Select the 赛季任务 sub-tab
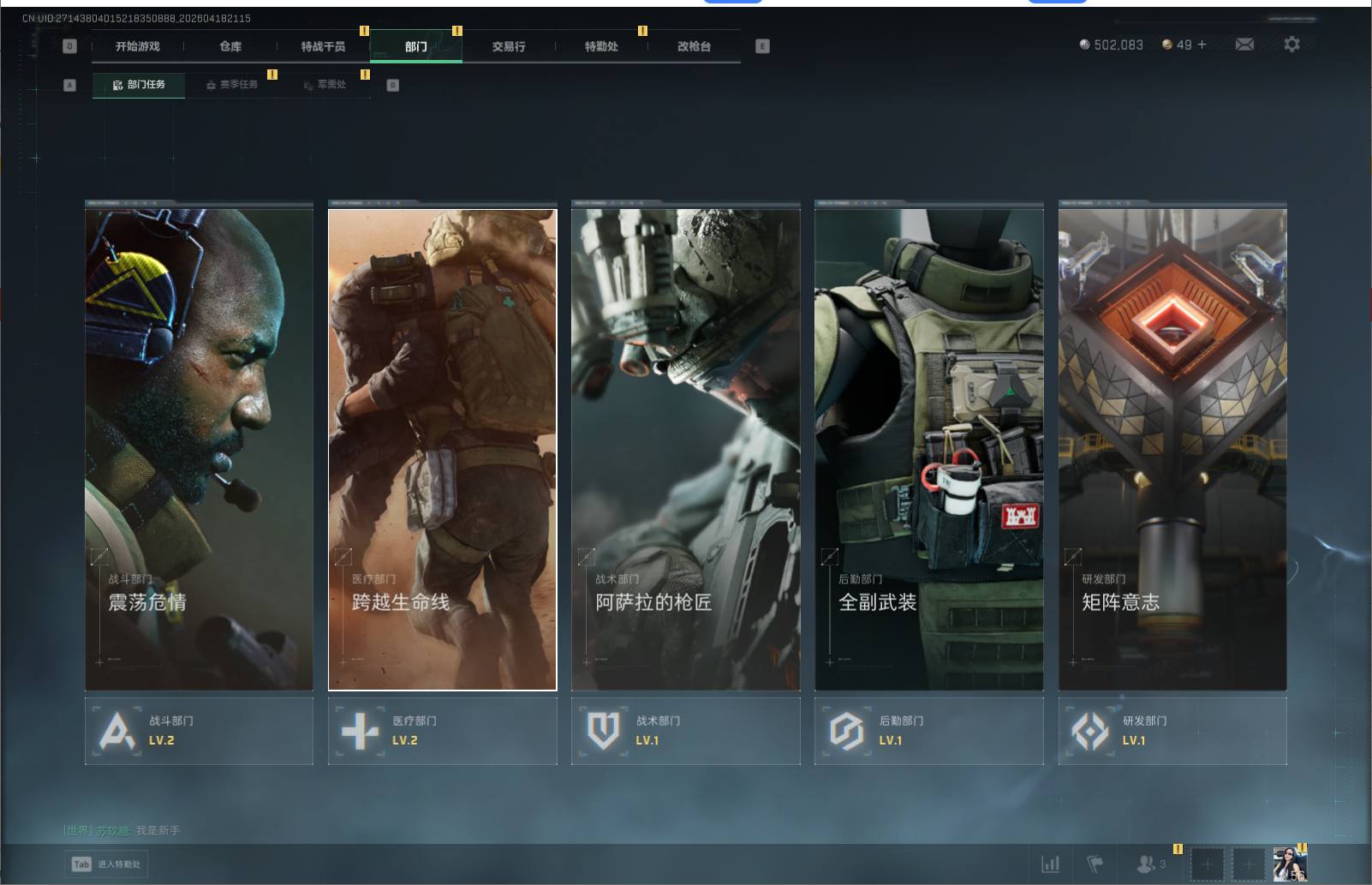Viewport: 1372px width, 885px height. 232,85
